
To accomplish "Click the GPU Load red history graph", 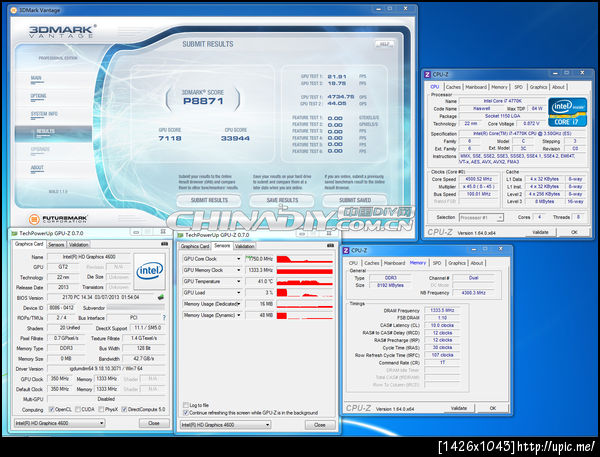I will point(305,293).
